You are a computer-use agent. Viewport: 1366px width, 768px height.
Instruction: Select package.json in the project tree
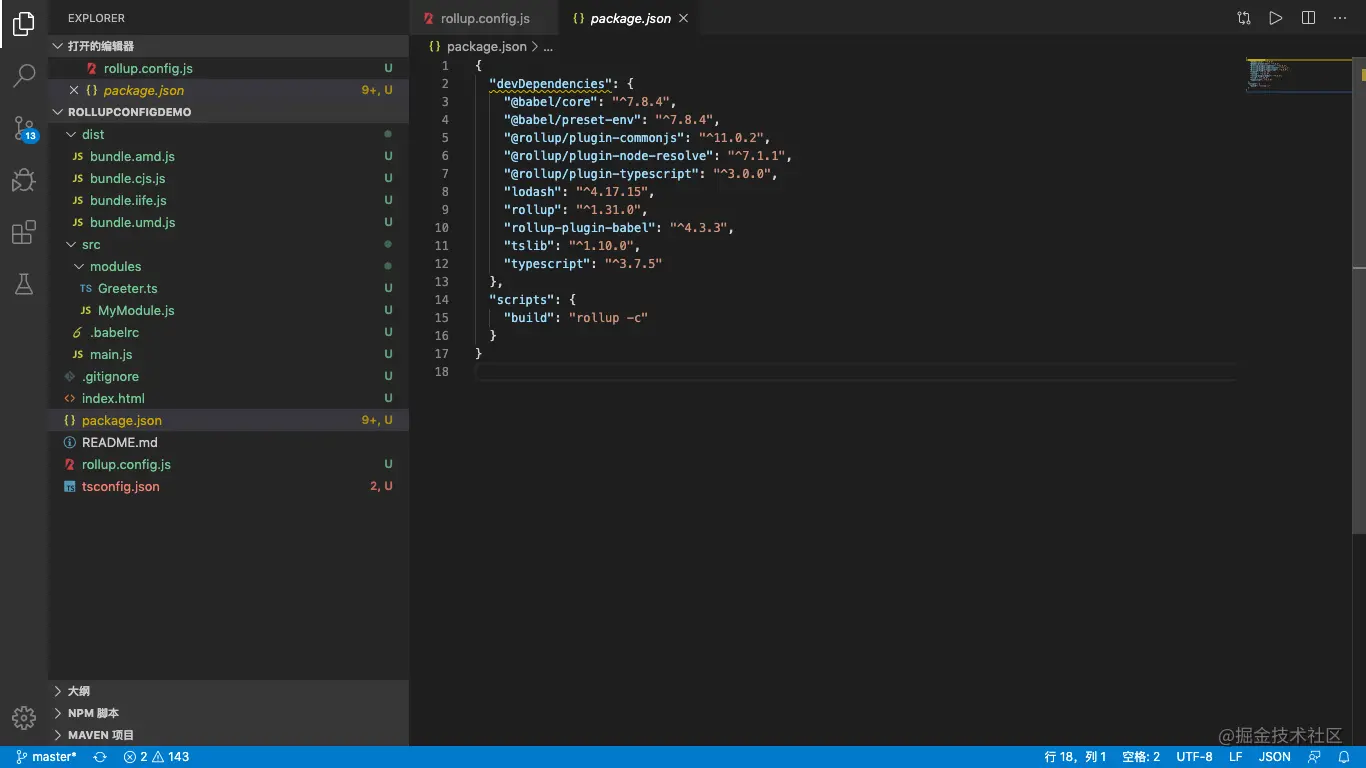[x=229, y=420]
